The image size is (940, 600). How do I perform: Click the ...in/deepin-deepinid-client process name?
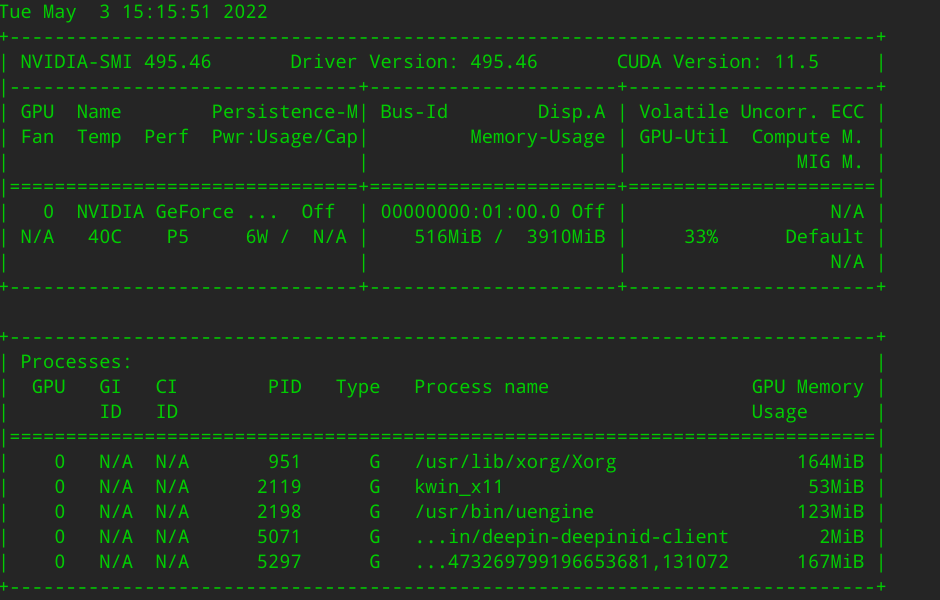[x=571, y=537]
